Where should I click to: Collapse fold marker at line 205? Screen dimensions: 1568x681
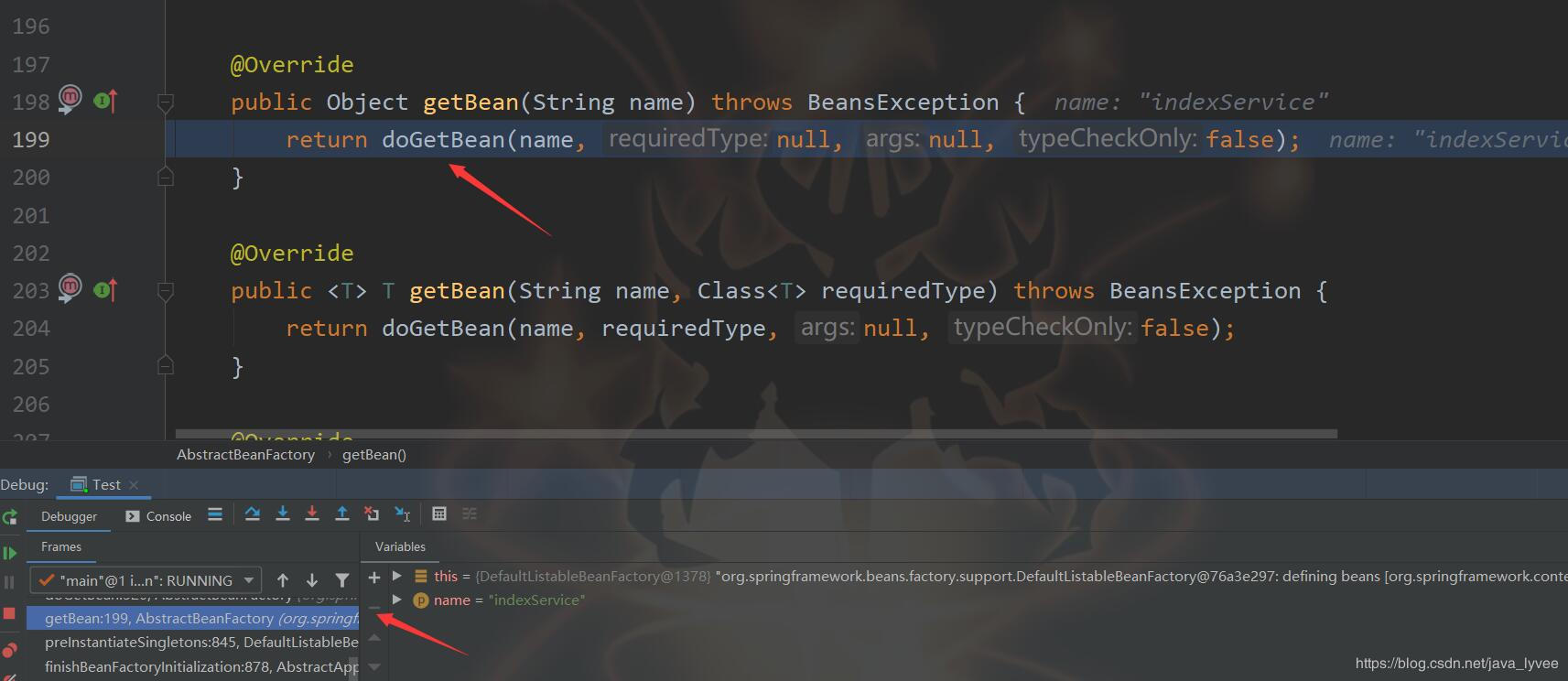coord(166,366)
